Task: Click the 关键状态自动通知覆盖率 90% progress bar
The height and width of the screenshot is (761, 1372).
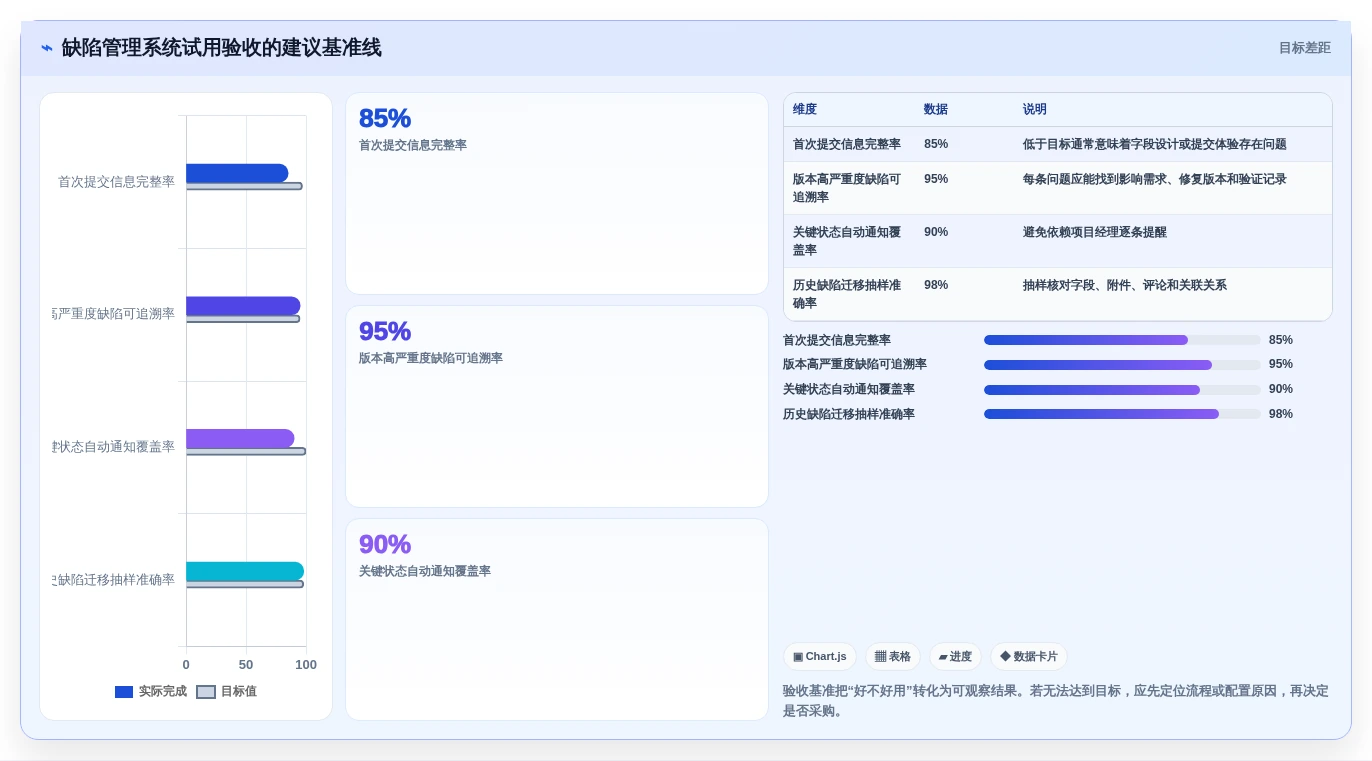Action: tap(1122, 390)
